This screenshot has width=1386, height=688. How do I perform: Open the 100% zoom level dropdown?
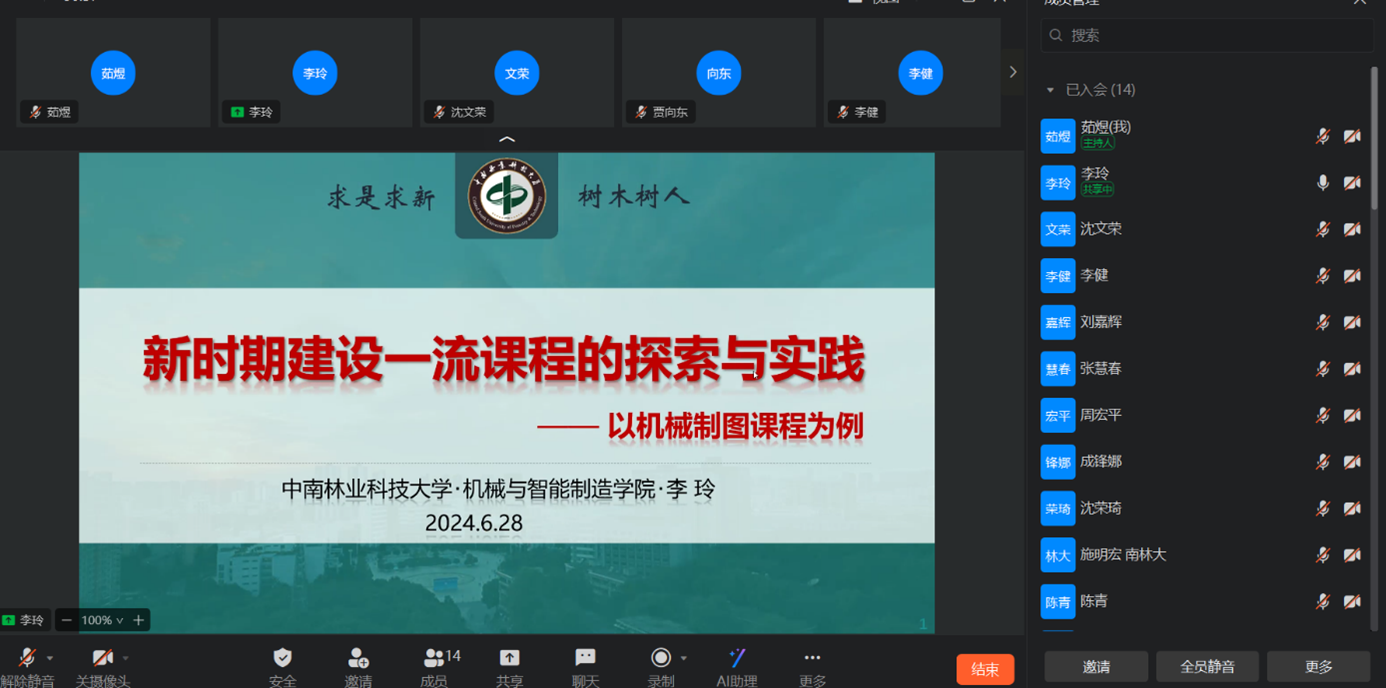tap(103, 620)
